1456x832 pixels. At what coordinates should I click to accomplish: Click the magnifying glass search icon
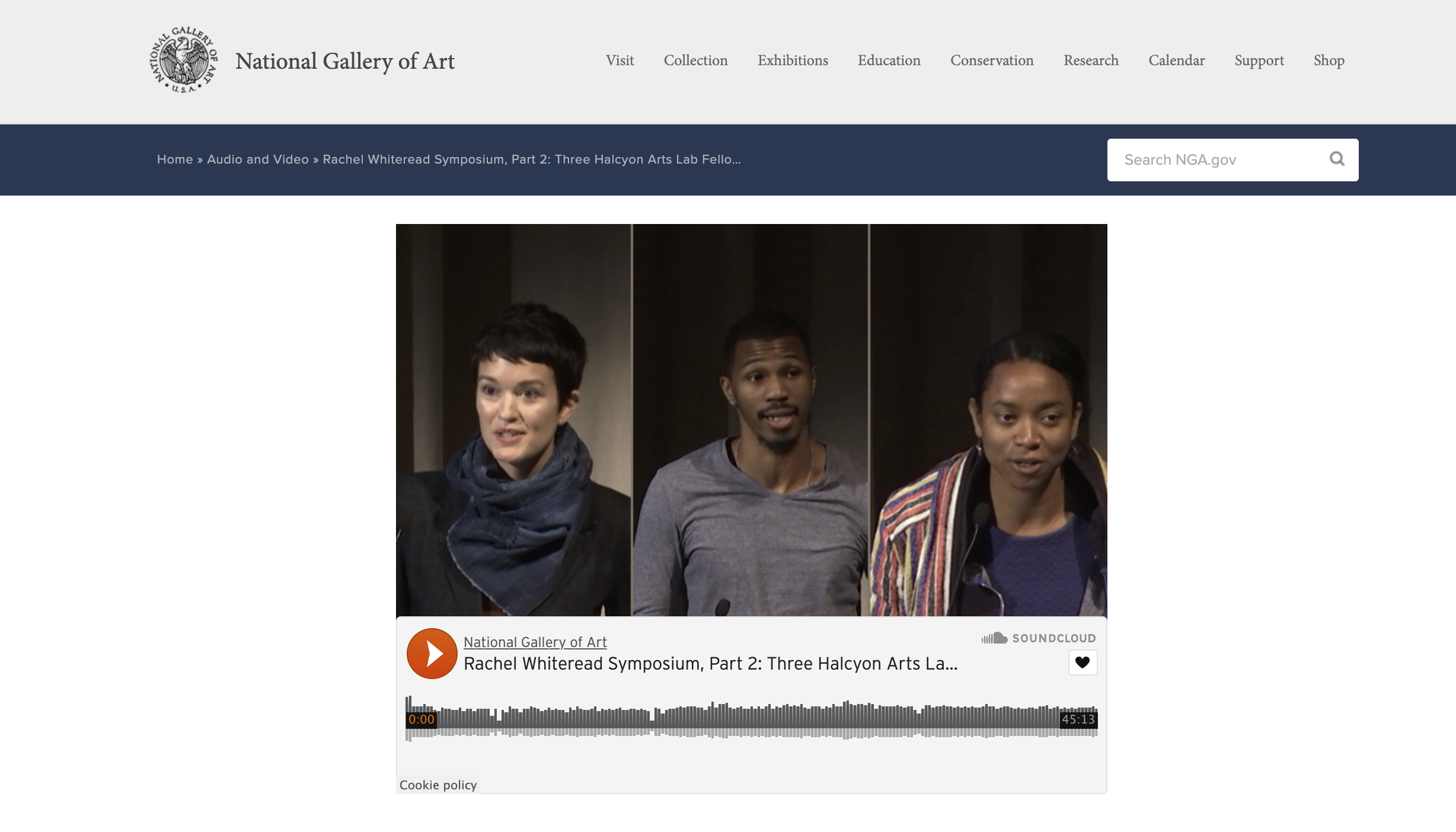[x=1337, y=159]
